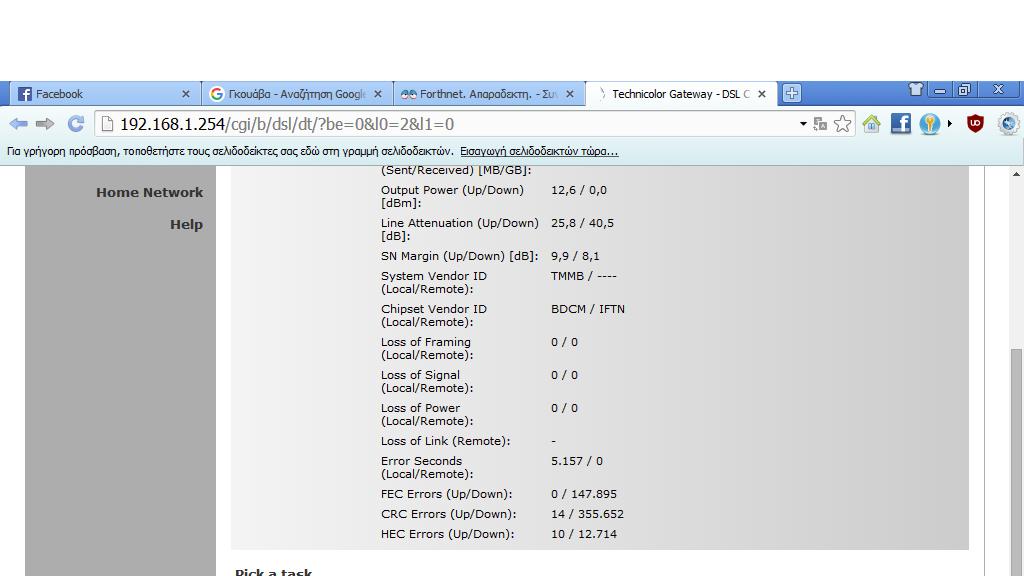Click the Home icon in the toolbar
The height and width of the screenshot is (576, 1024).
point(871,123)
